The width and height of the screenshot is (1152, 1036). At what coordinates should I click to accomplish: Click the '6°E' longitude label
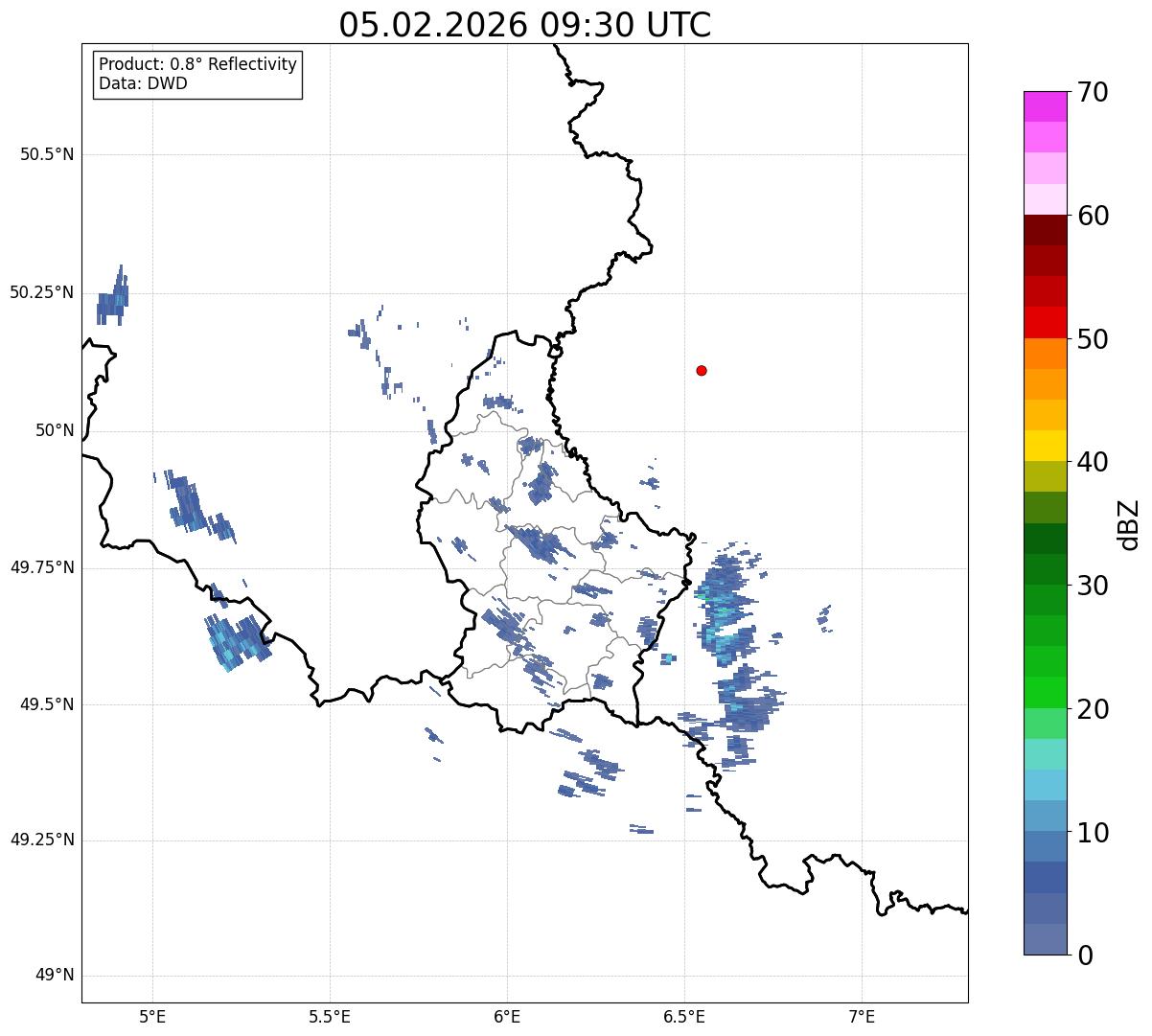point(507,1017)
